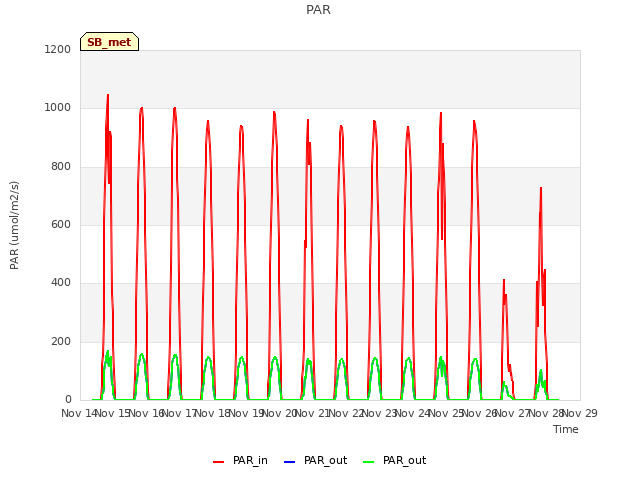This screenshot has width=640, height=480.
Task: Click the PAR chart title
Action: pyautogui.click(x=318, y=10)
